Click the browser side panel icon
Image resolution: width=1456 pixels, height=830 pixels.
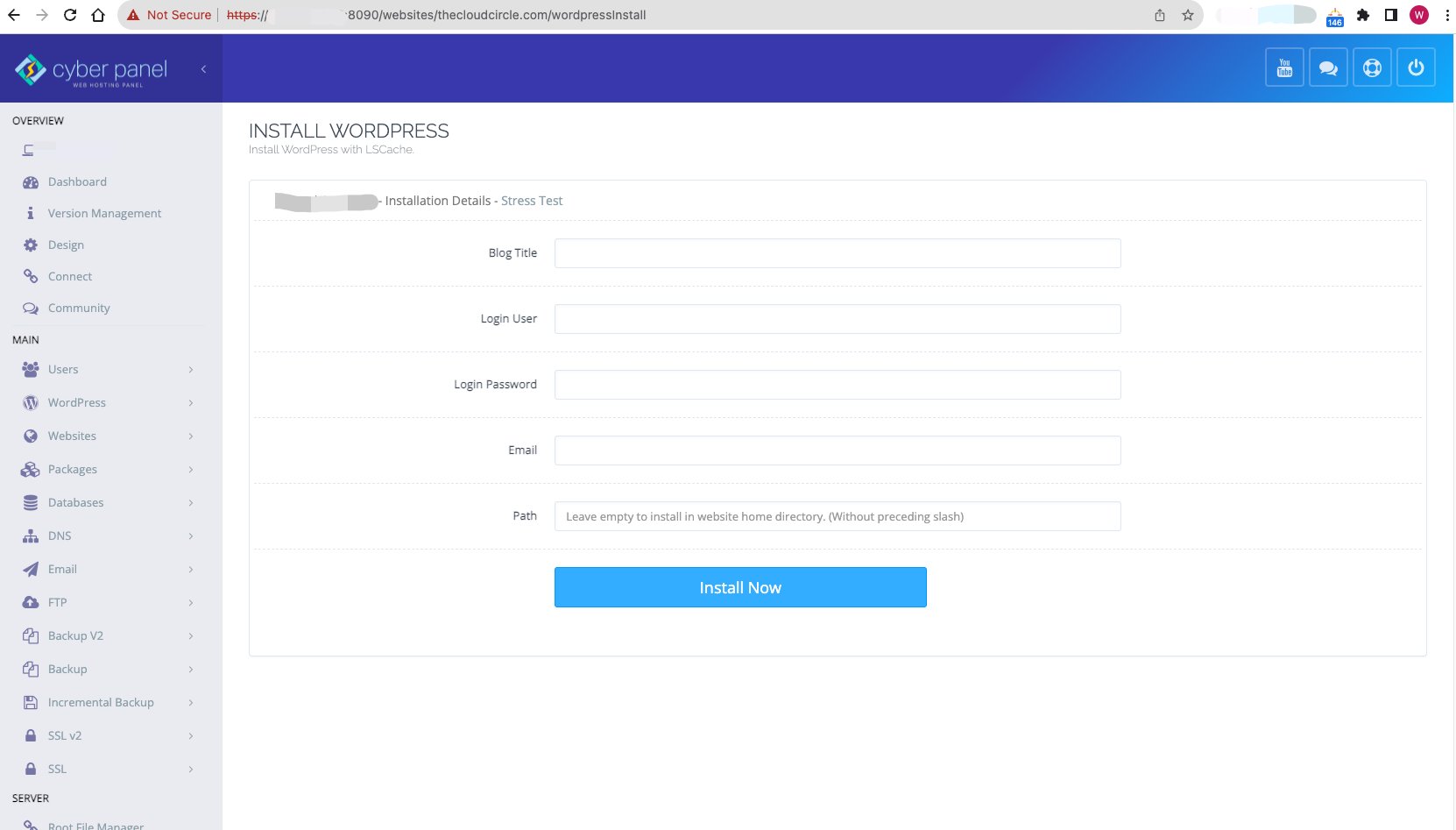1390,15
